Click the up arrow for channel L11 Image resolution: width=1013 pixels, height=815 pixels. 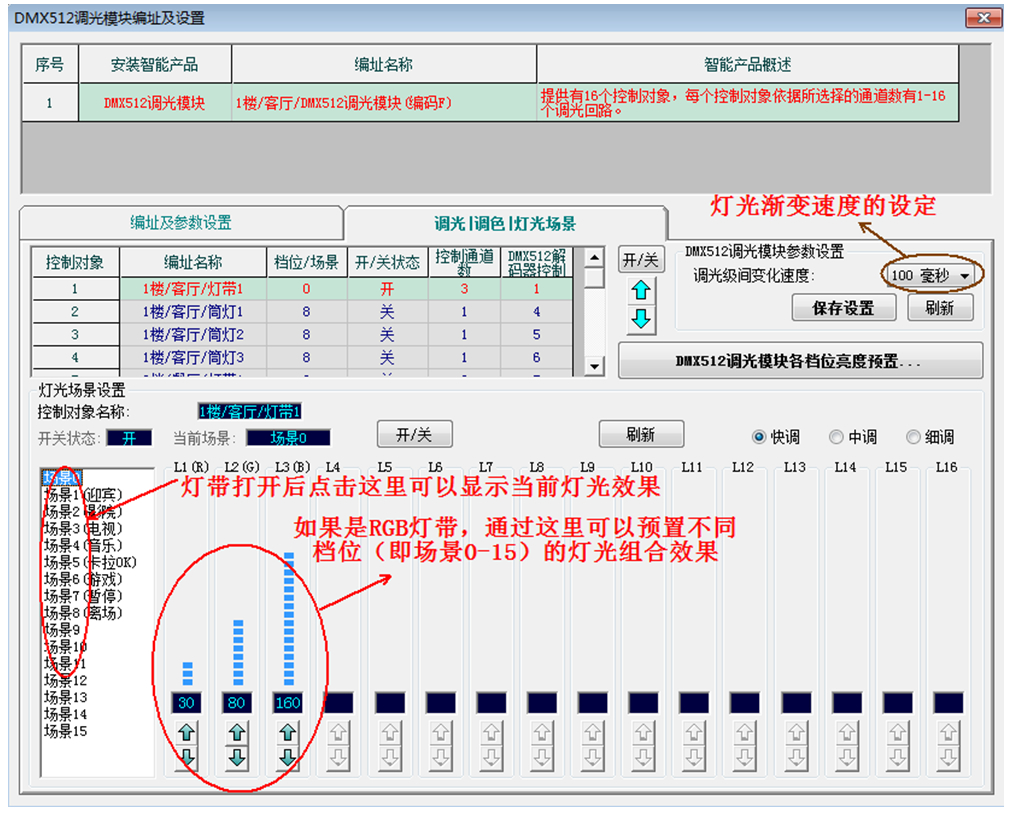click(x=694, y=733)
